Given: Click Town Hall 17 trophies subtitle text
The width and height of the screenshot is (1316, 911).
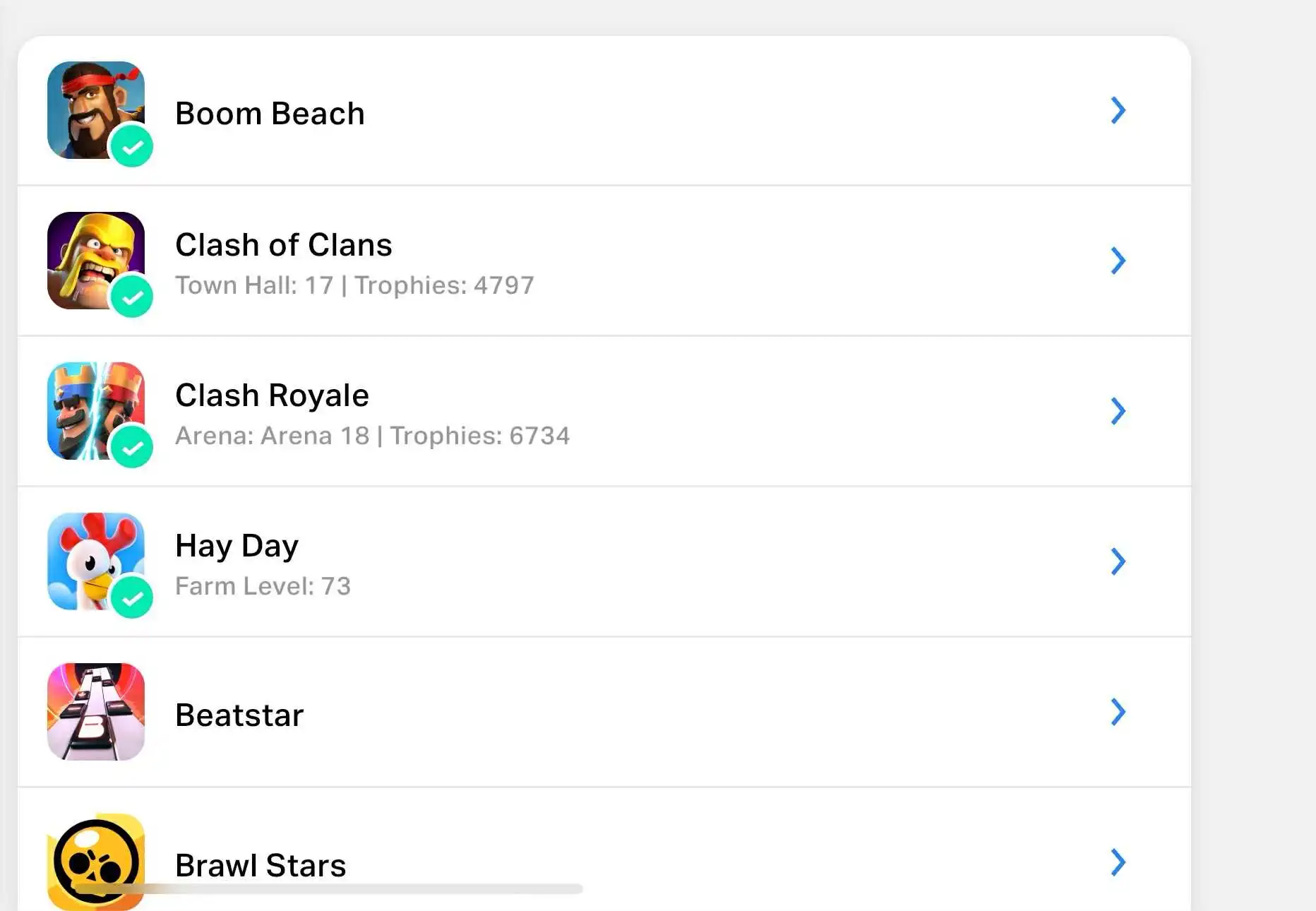Looking at the screenshot, I should tap(354, 285).
